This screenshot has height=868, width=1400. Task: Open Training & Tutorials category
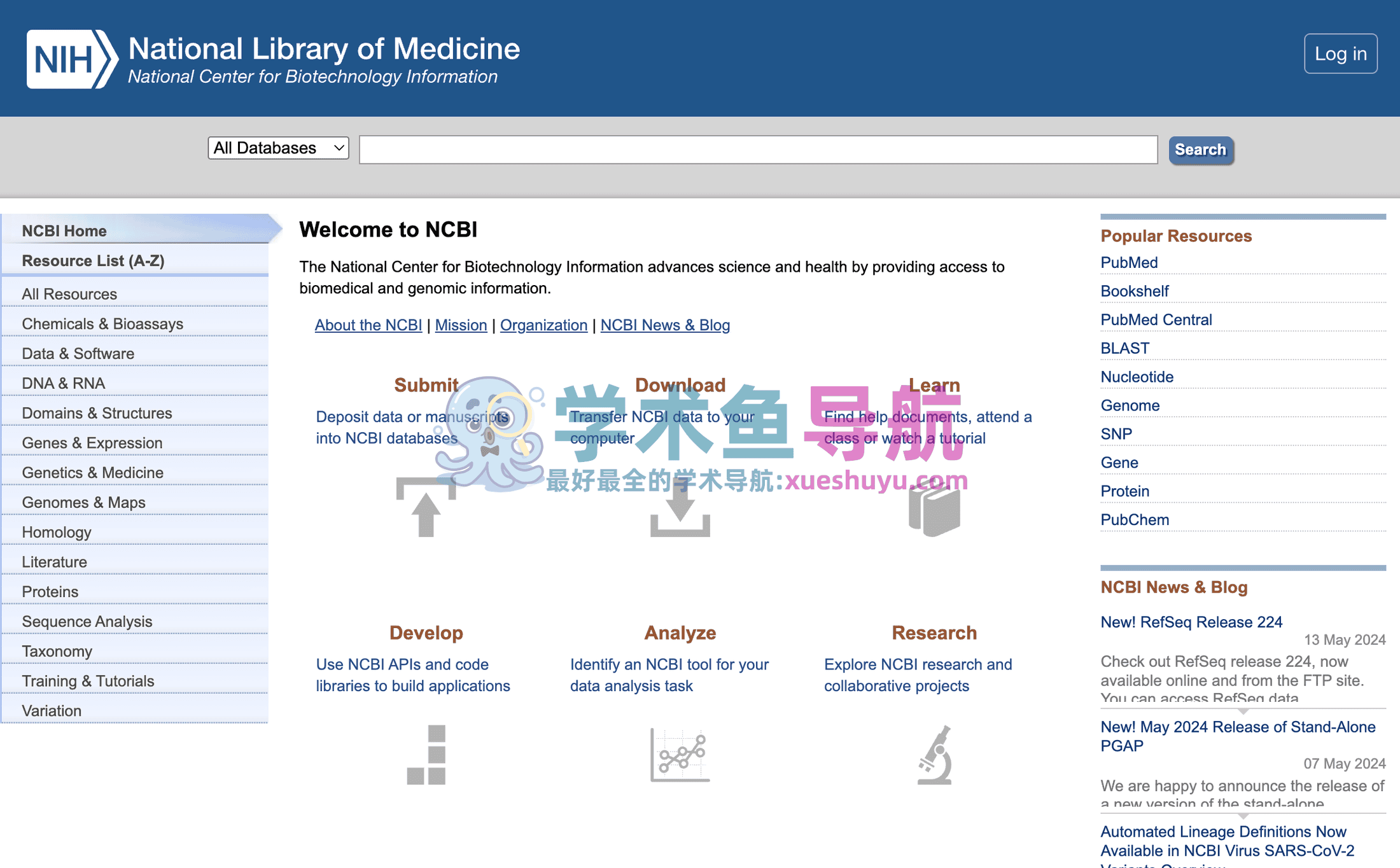pyautogui.click(x=135, y=681)
